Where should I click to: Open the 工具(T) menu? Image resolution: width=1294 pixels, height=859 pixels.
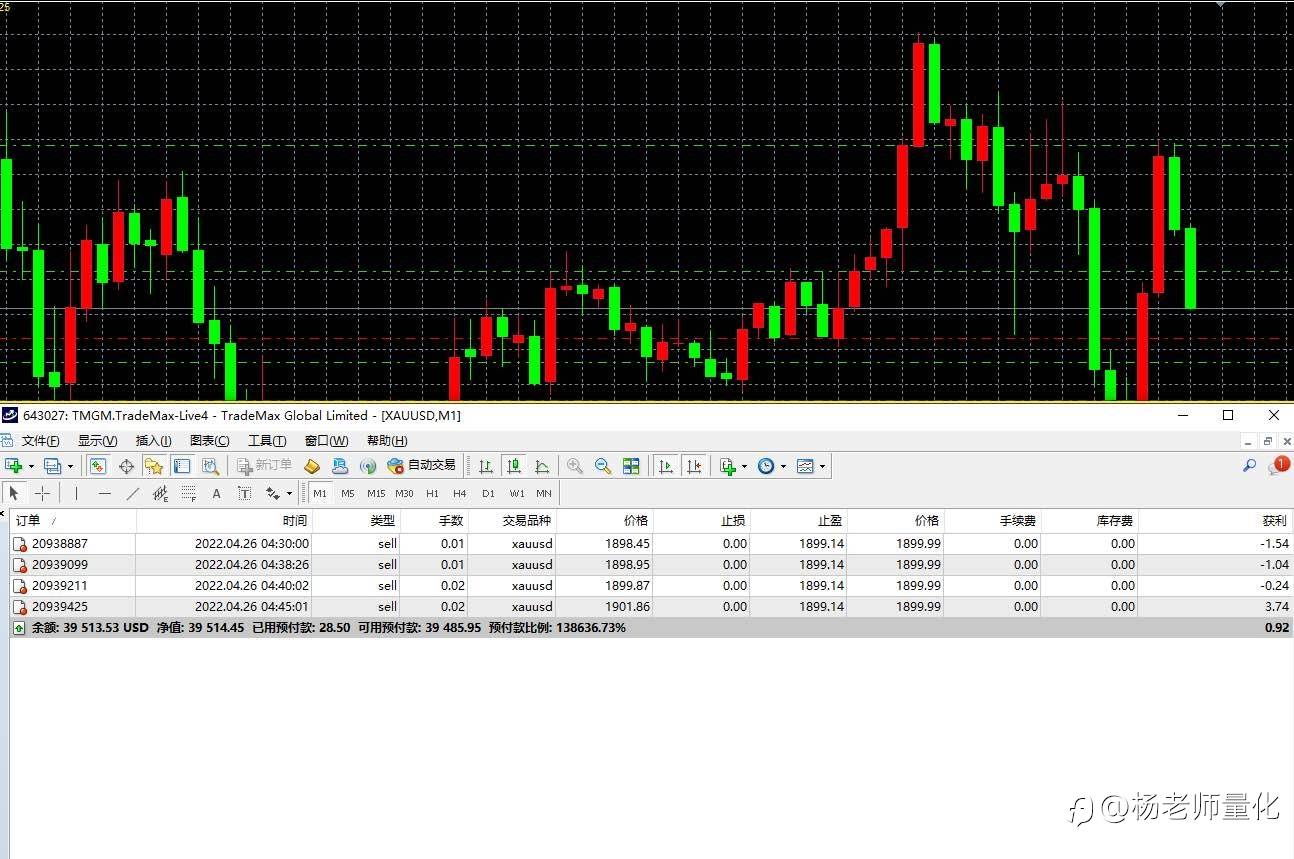tap(267, 441)
